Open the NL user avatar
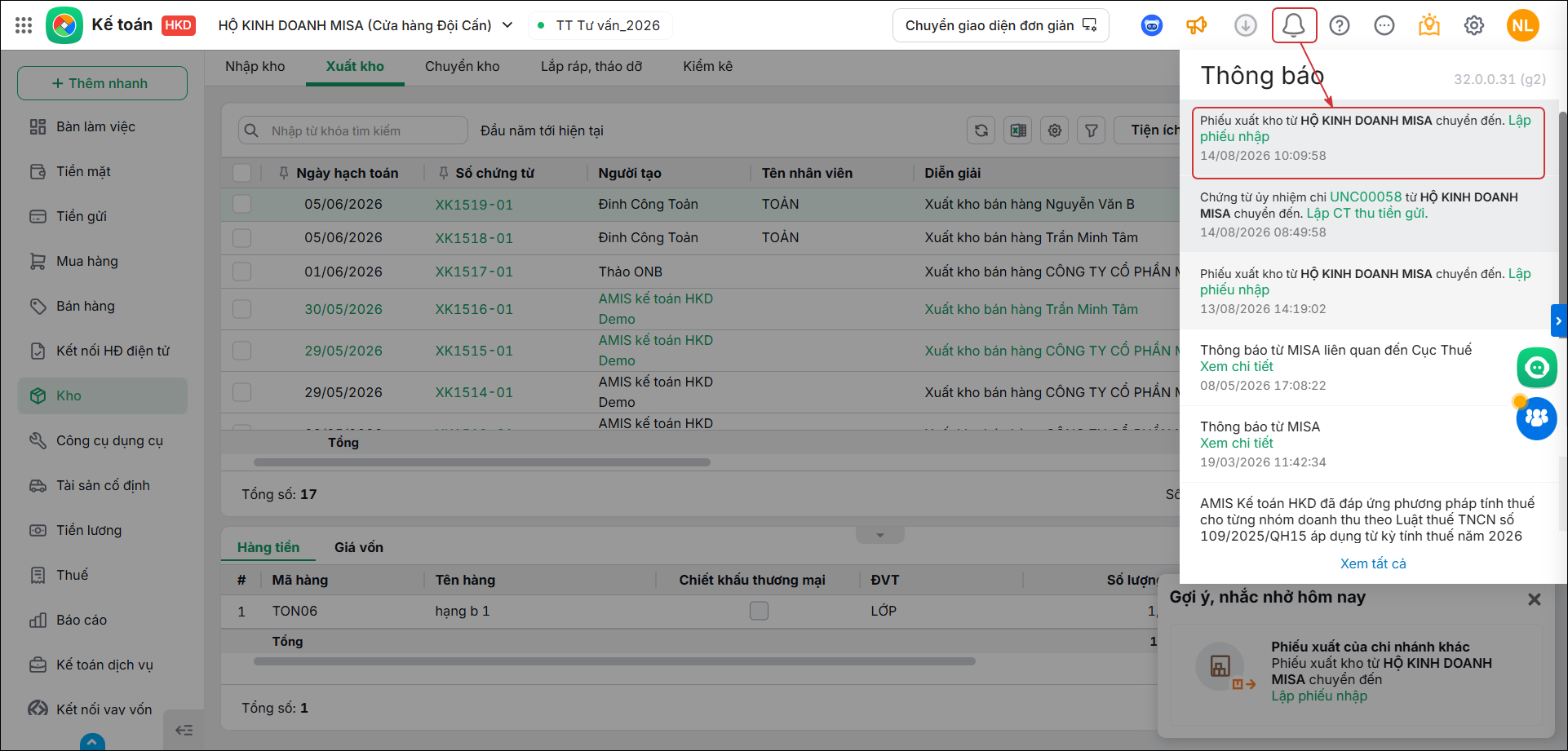Viewport: 1568px width, 751px height. 1523,25
